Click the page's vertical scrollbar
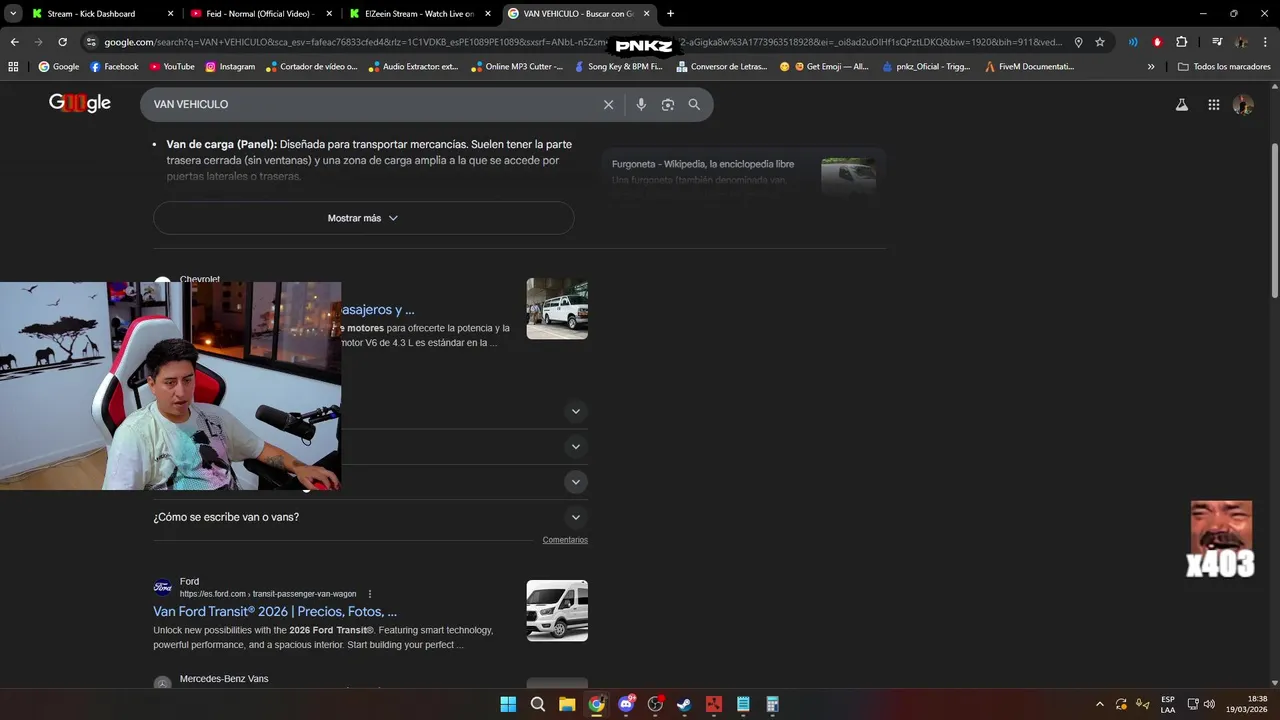This screenshot has height=720, width=1280. [x=1274, y=220]
